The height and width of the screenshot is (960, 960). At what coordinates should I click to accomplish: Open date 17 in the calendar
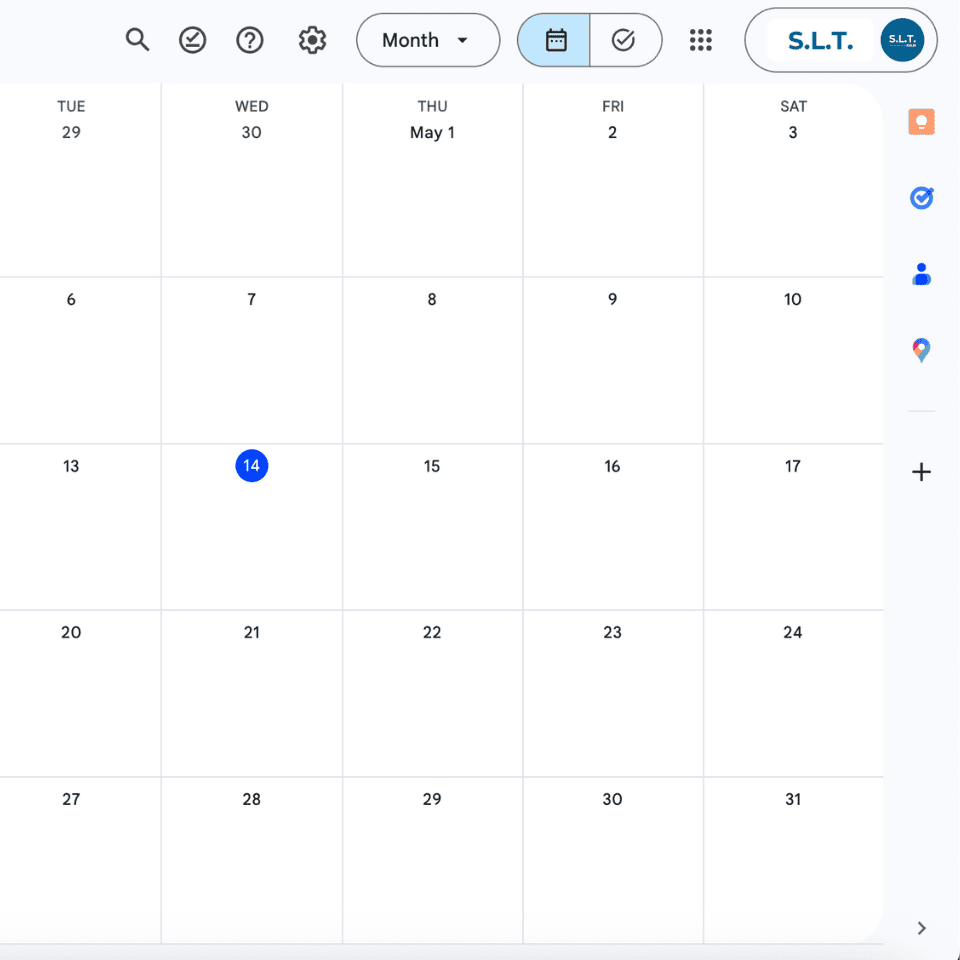click(793, 466)
